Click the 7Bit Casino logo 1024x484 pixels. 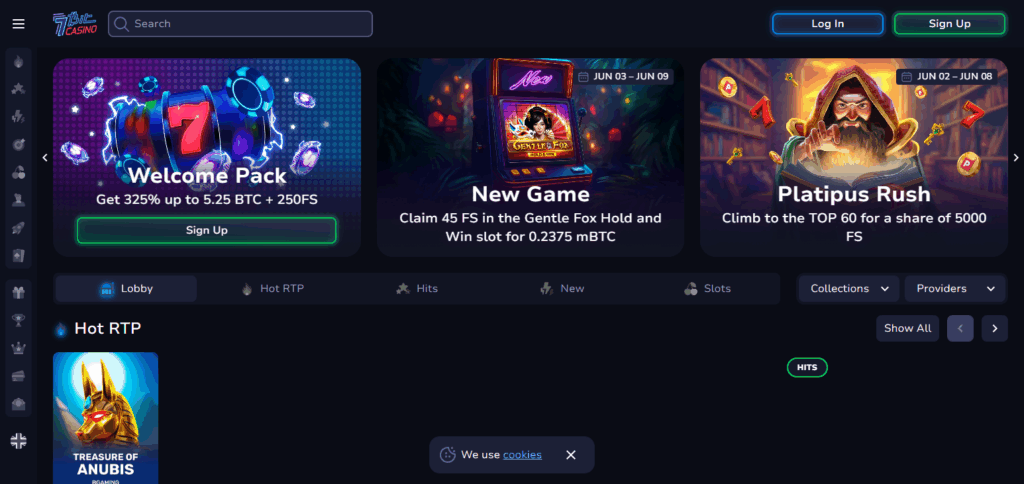pyautogui.click(x=75, y=24)
